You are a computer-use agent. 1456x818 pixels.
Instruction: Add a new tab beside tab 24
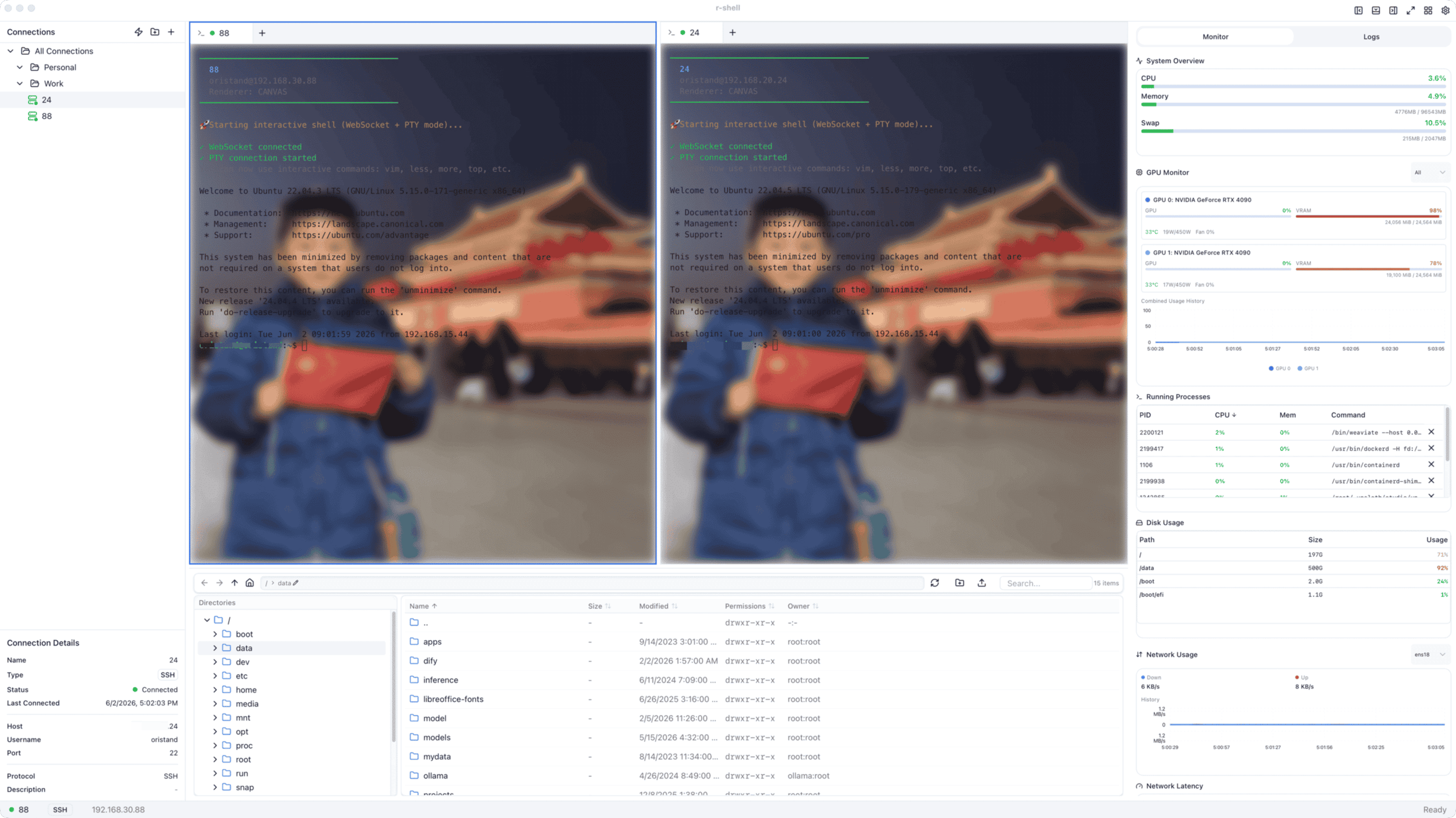tap(733, 32)
